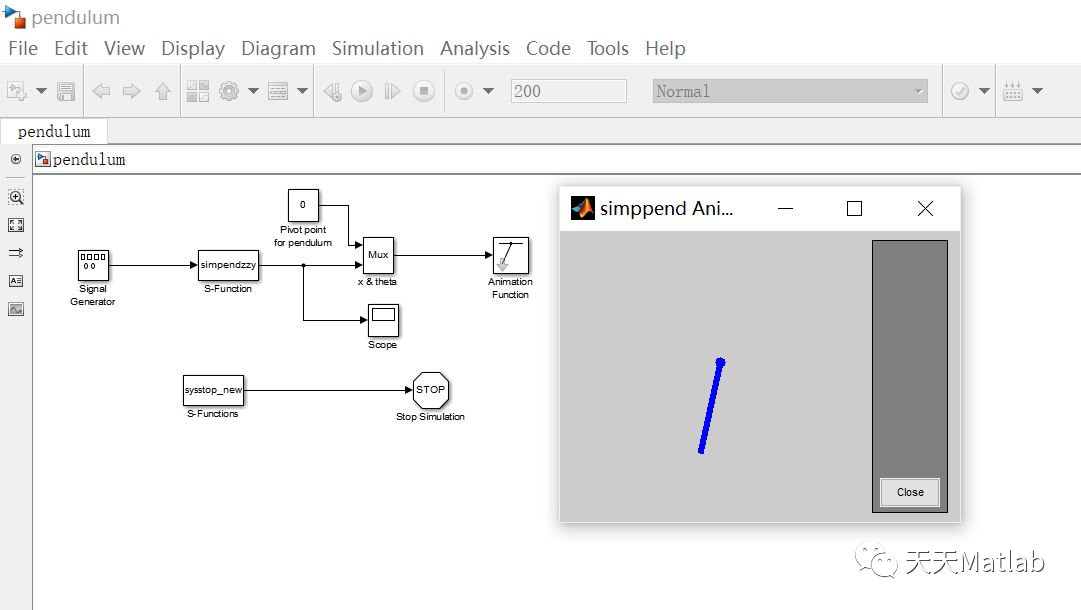Open the Code menu
Viewport: 1081px width, 610px height.
coord(548,48)
